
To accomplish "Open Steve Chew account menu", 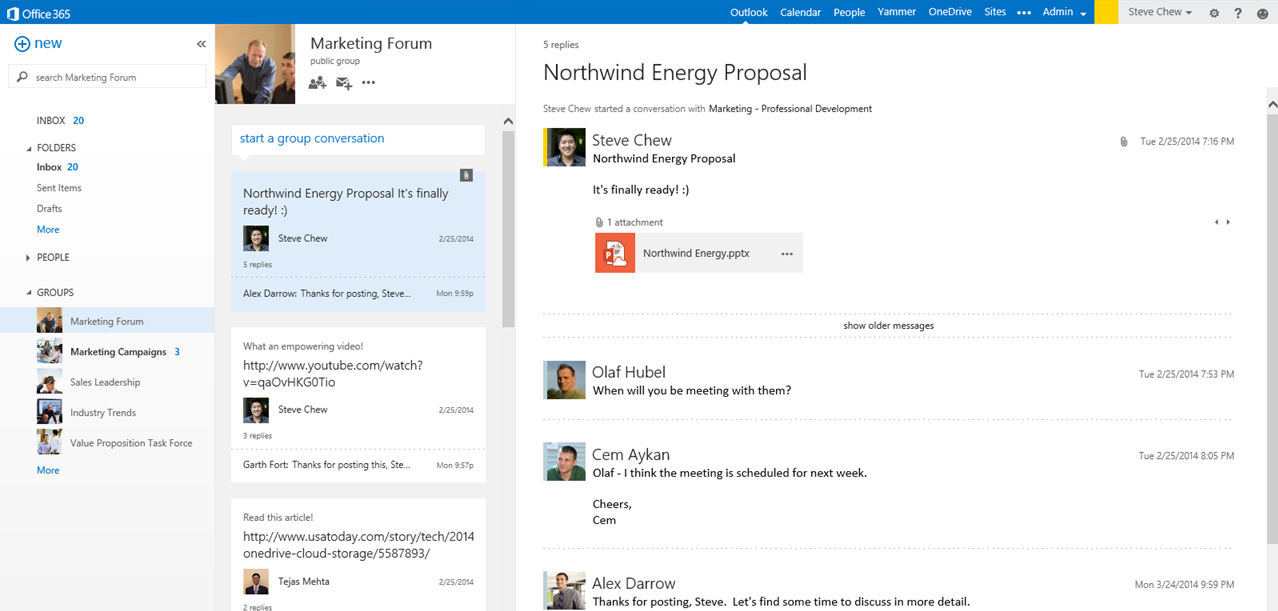I will [x=1159, y=13].
